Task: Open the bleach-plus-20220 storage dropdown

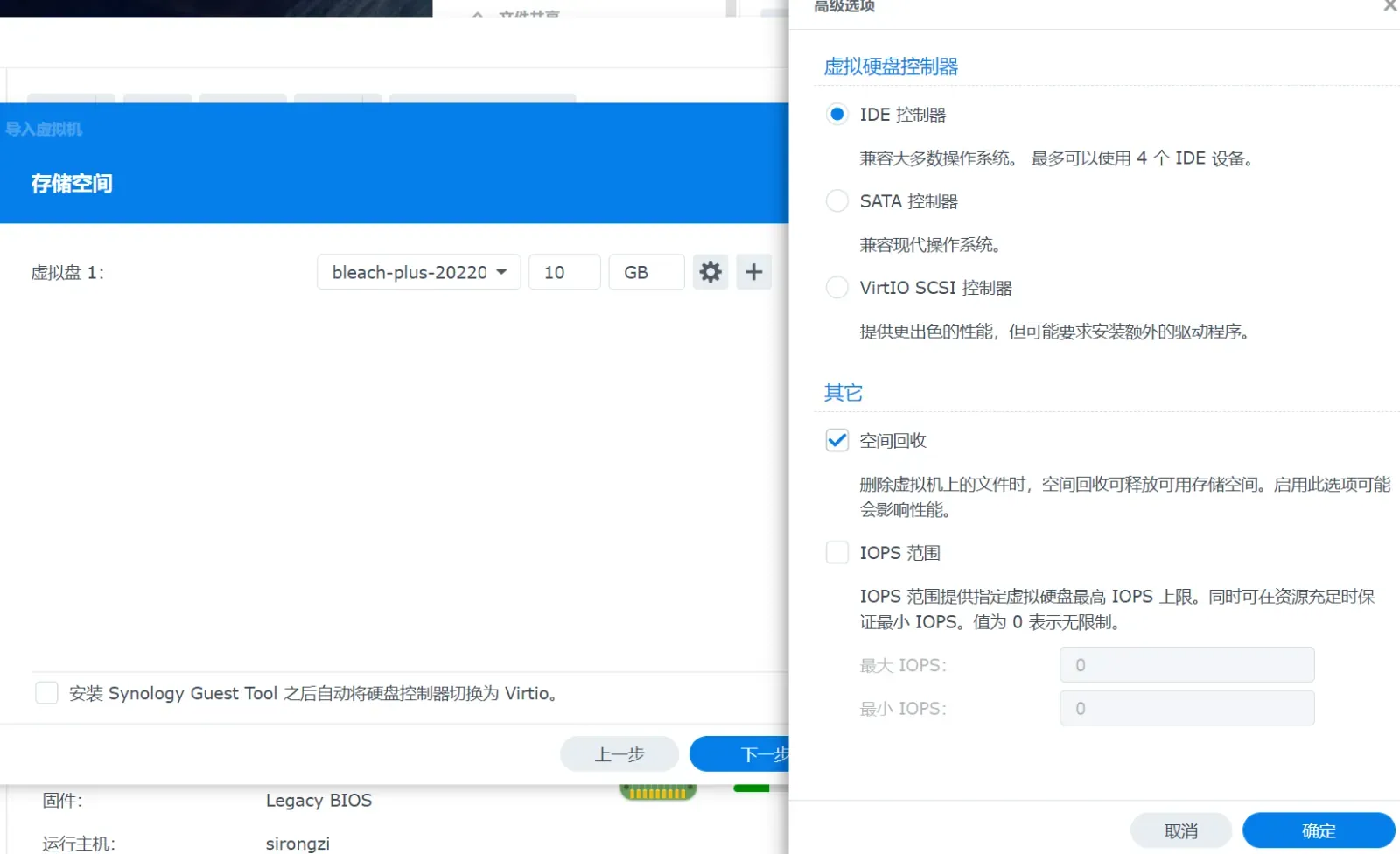Action: [419, 272]
